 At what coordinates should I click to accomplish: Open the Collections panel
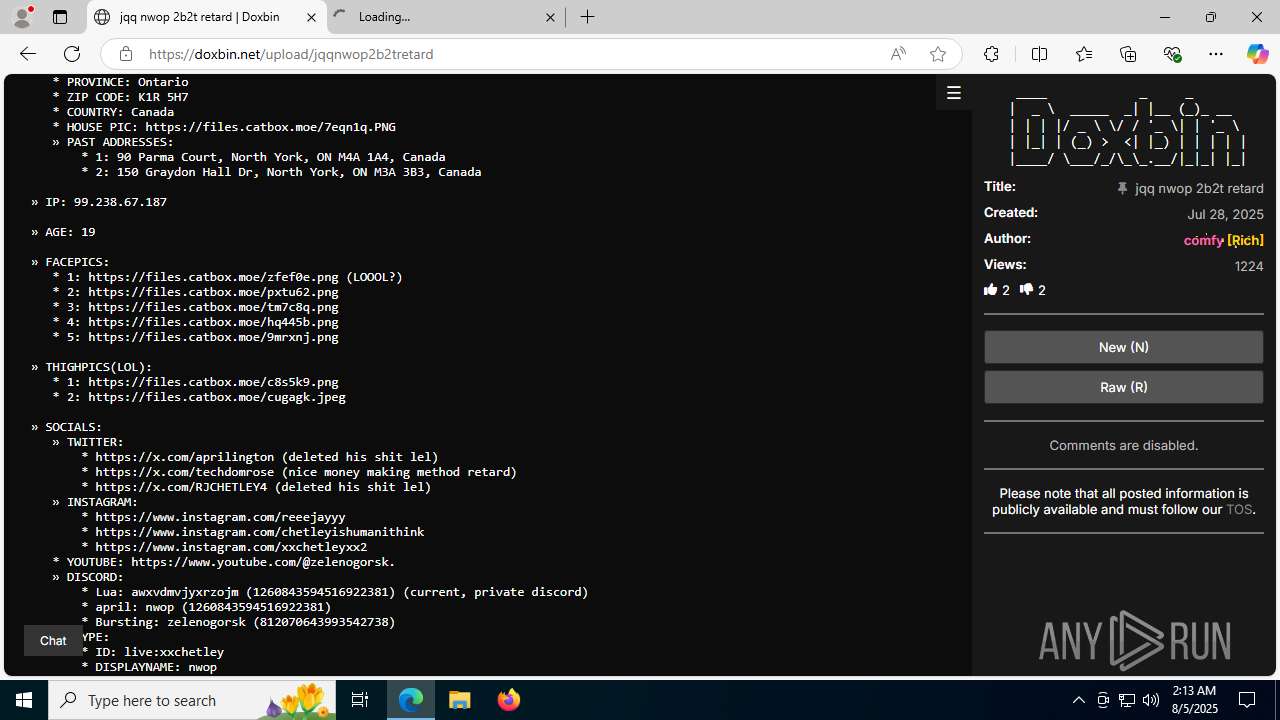(1128, 54)
